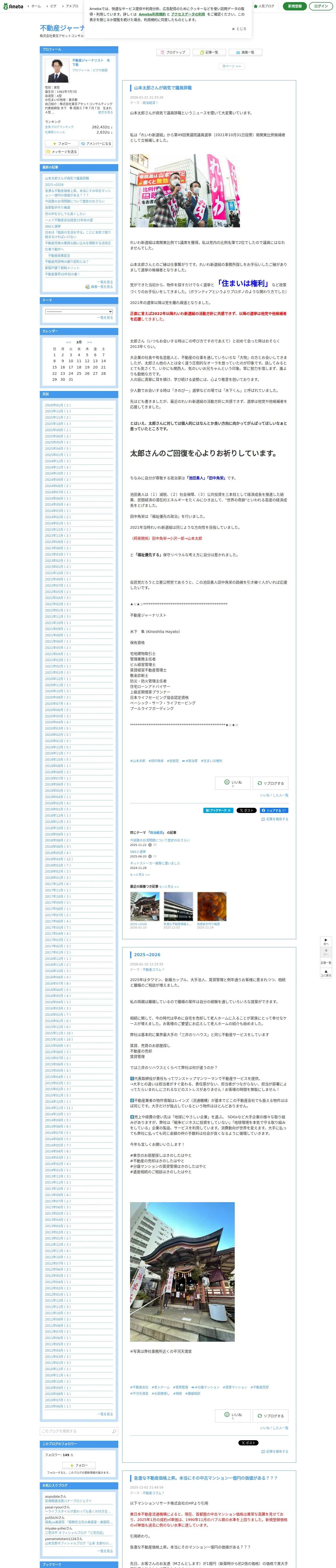Screen dimensions: 336x1568
Task: Open 2026年01月 ( 2 ) in the monthly archive
Action: (58, 405)
